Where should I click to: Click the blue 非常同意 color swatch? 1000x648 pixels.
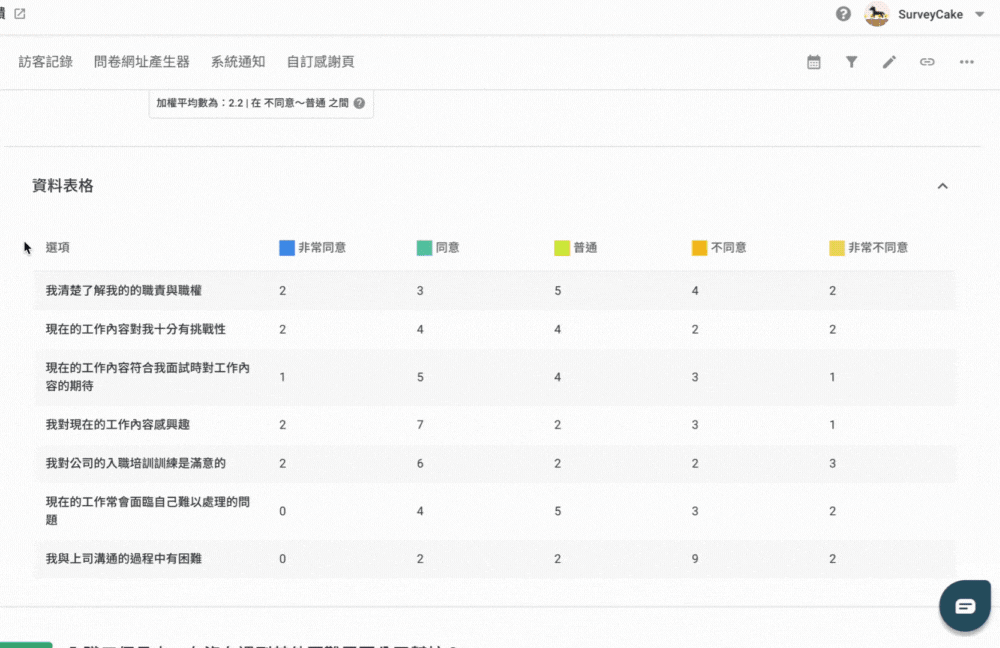[287, 248]
